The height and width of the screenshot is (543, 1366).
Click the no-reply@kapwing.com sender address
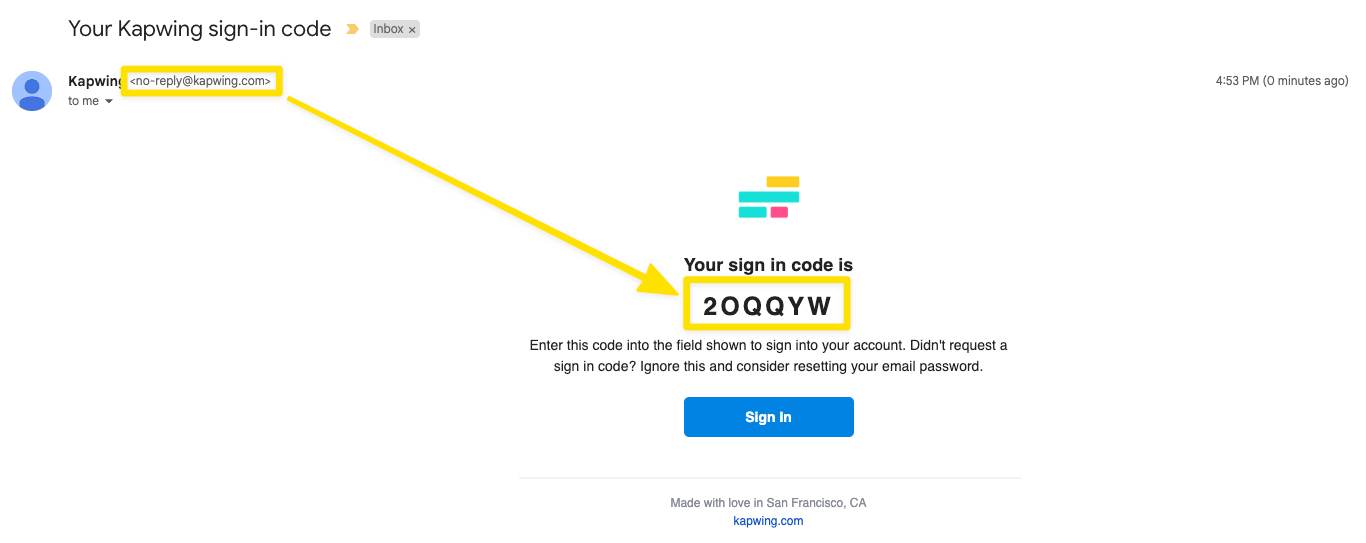(200, 81)
